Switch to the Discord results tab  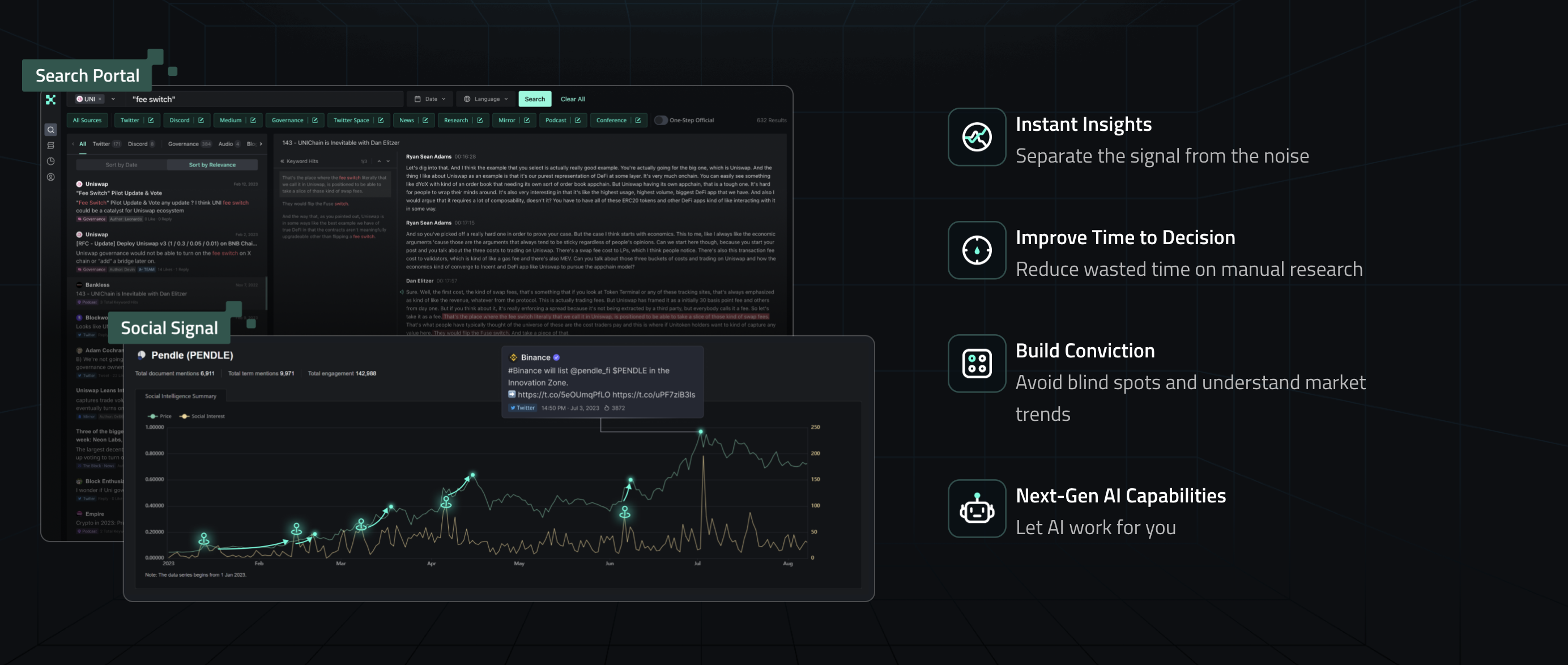(141, 144)
